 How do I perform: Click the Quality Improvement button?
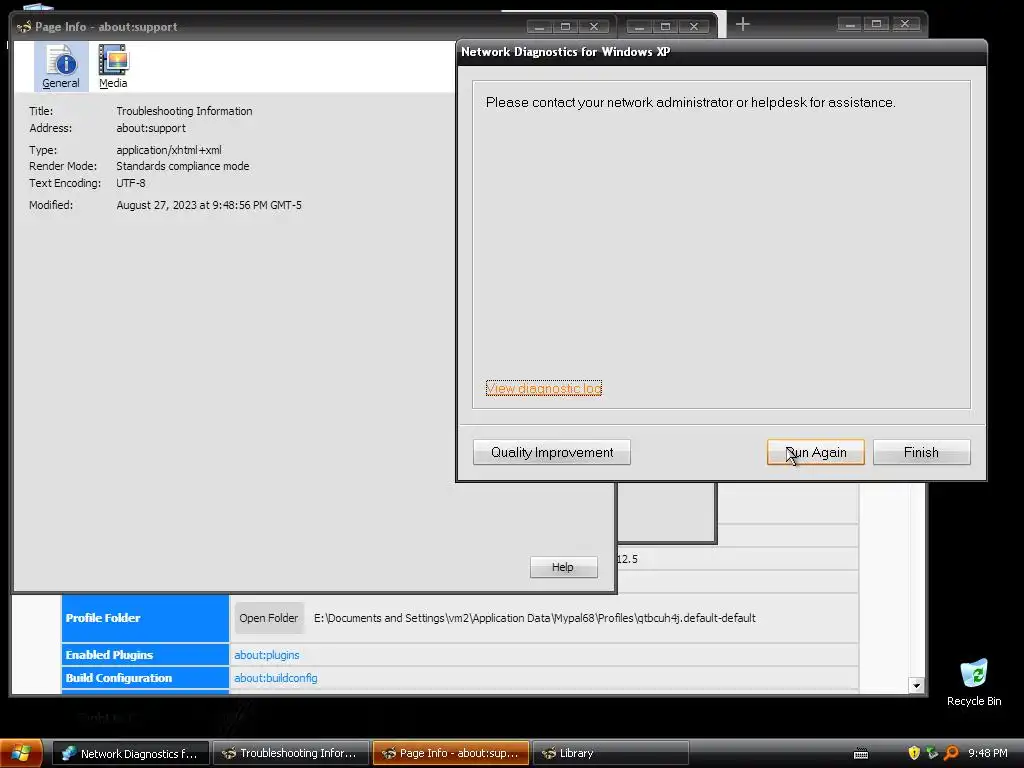tap(552, 453)
